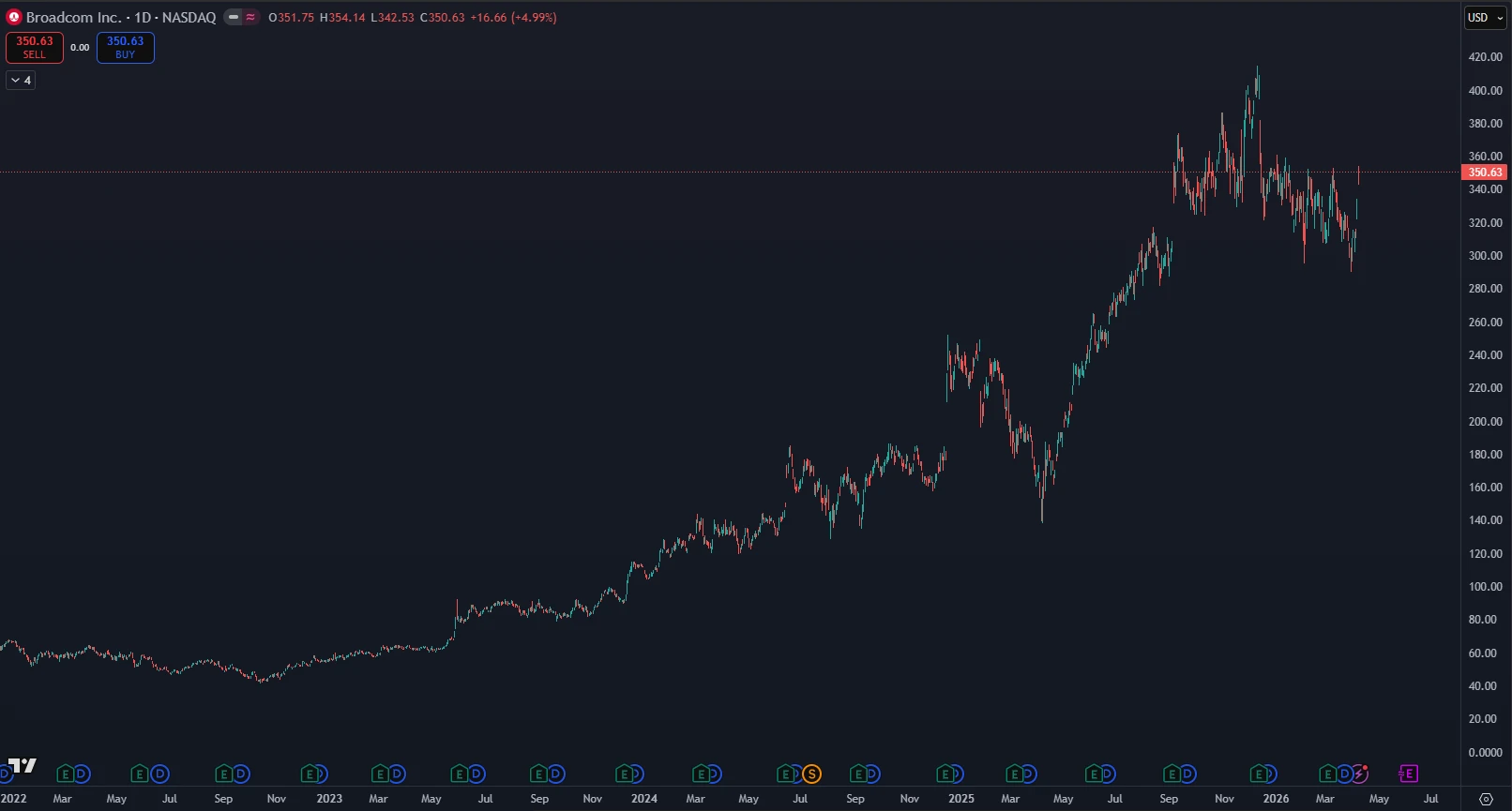Click the pink approximate-equals data icon
1512x811 pixels.
point(250,17)
